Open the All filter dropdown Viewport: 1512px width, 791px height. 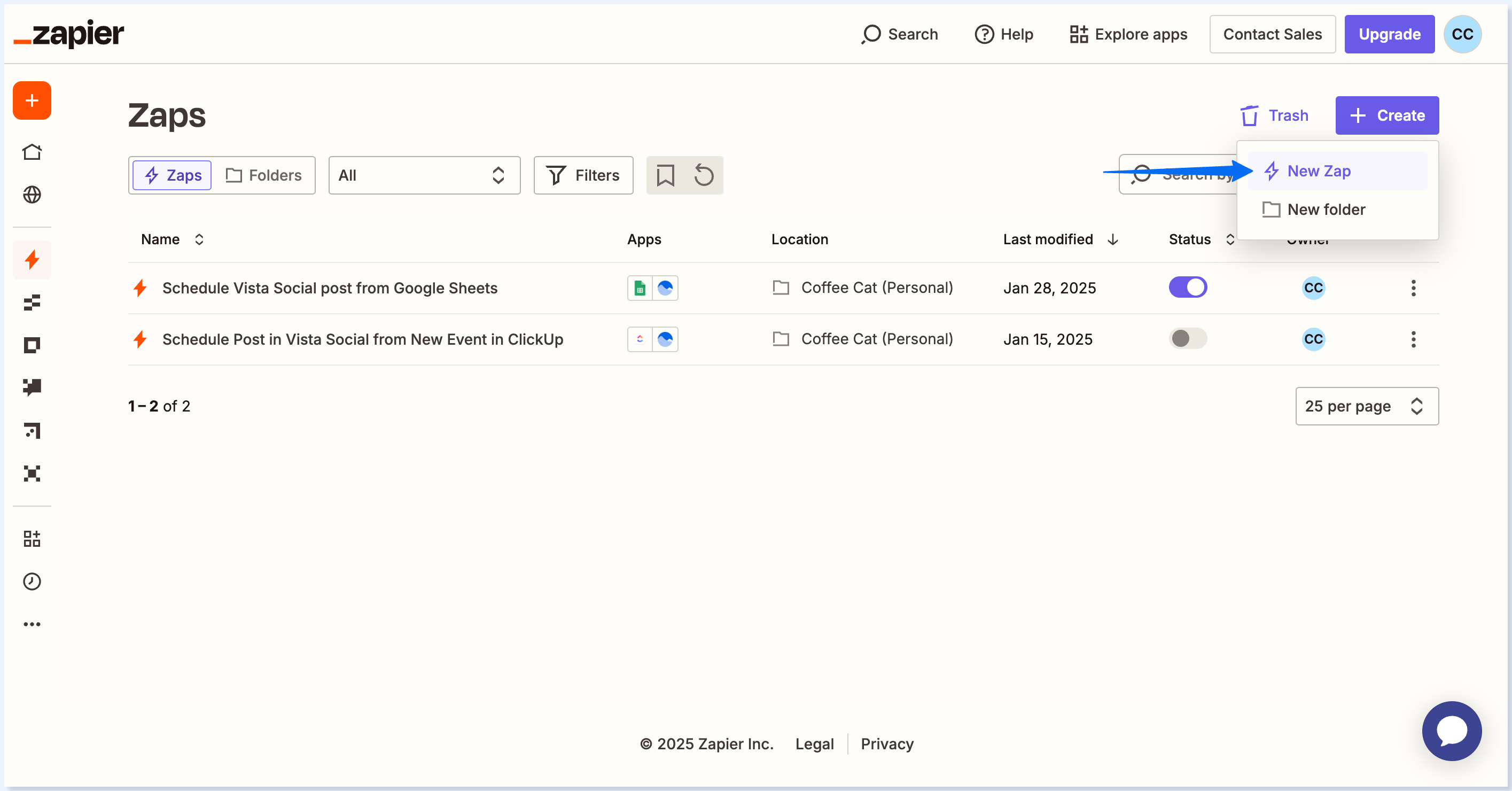tap(424, 175)
